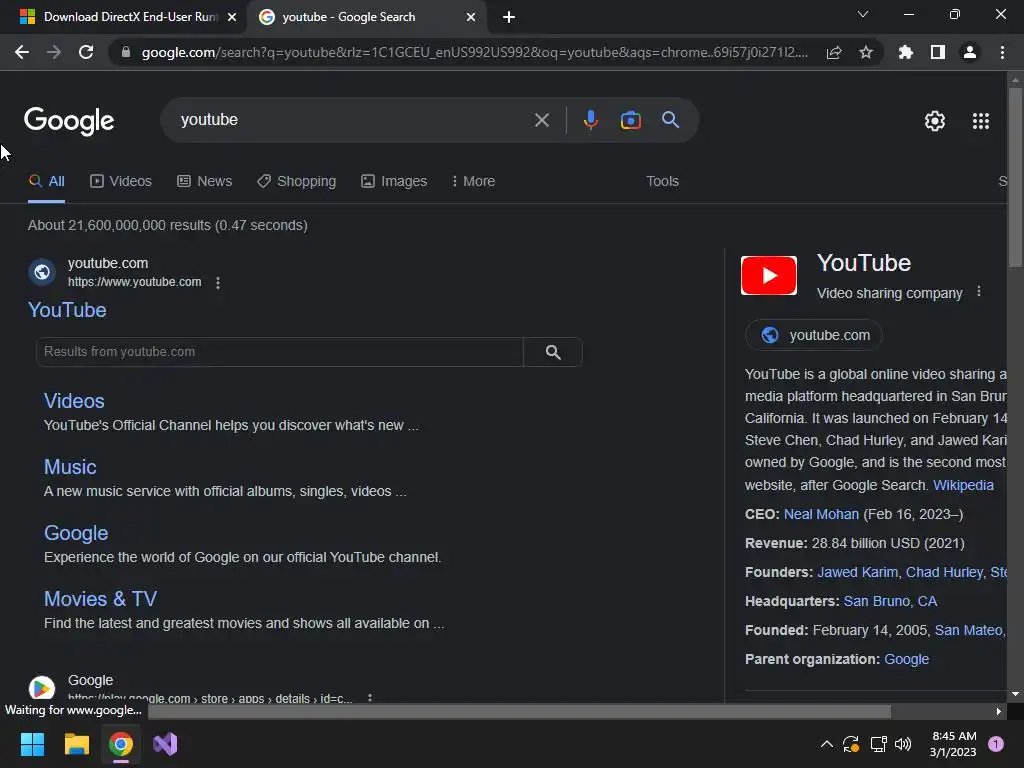This screenshot has height=768, width=1024.
Task: Bookmark this tab with the star icon
Action: [x=866, y=52]
